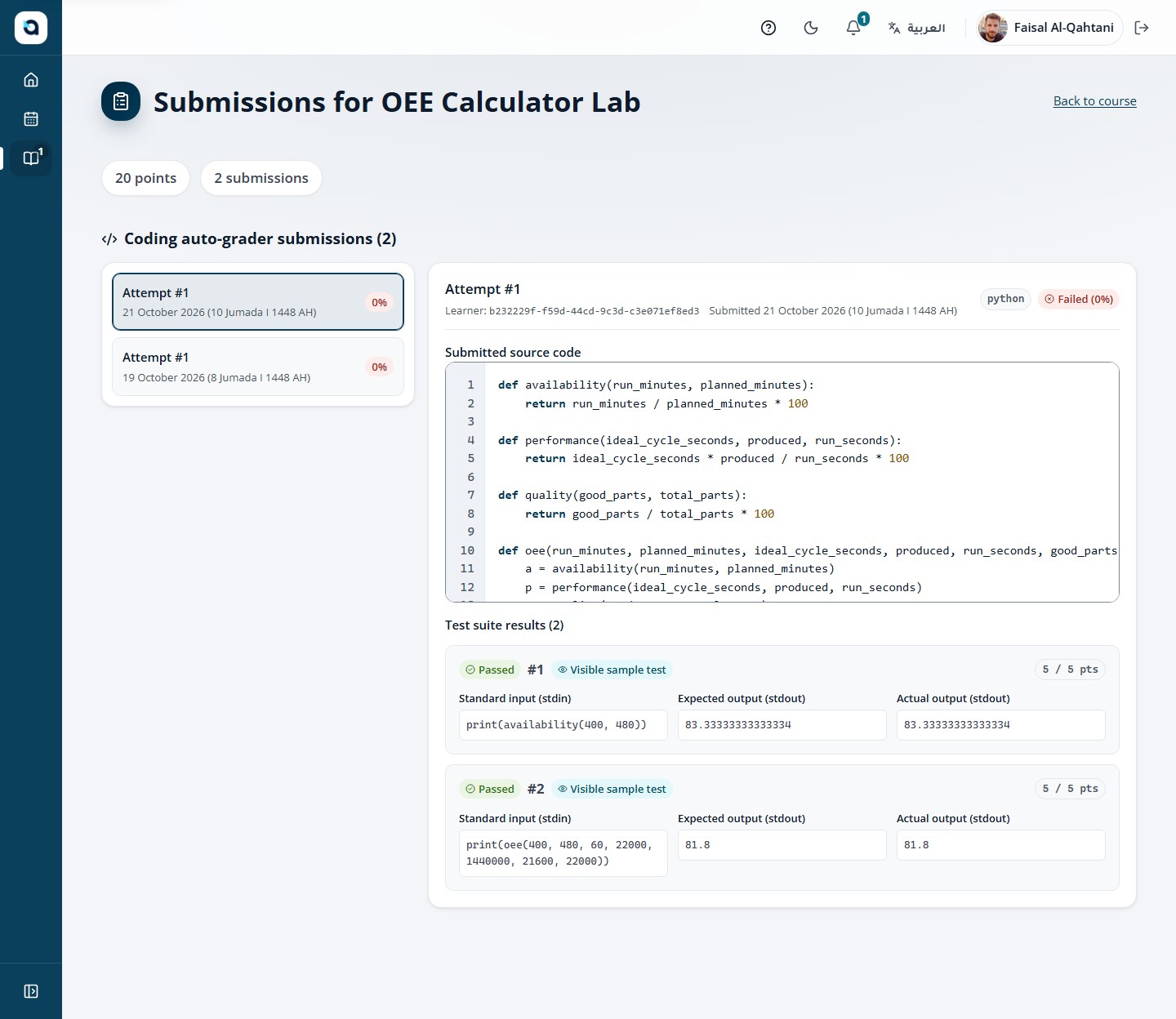This screenshot has height=1019, width=1176.
Task: Open the Calendar sidebar icon
Action: point(31,119)
